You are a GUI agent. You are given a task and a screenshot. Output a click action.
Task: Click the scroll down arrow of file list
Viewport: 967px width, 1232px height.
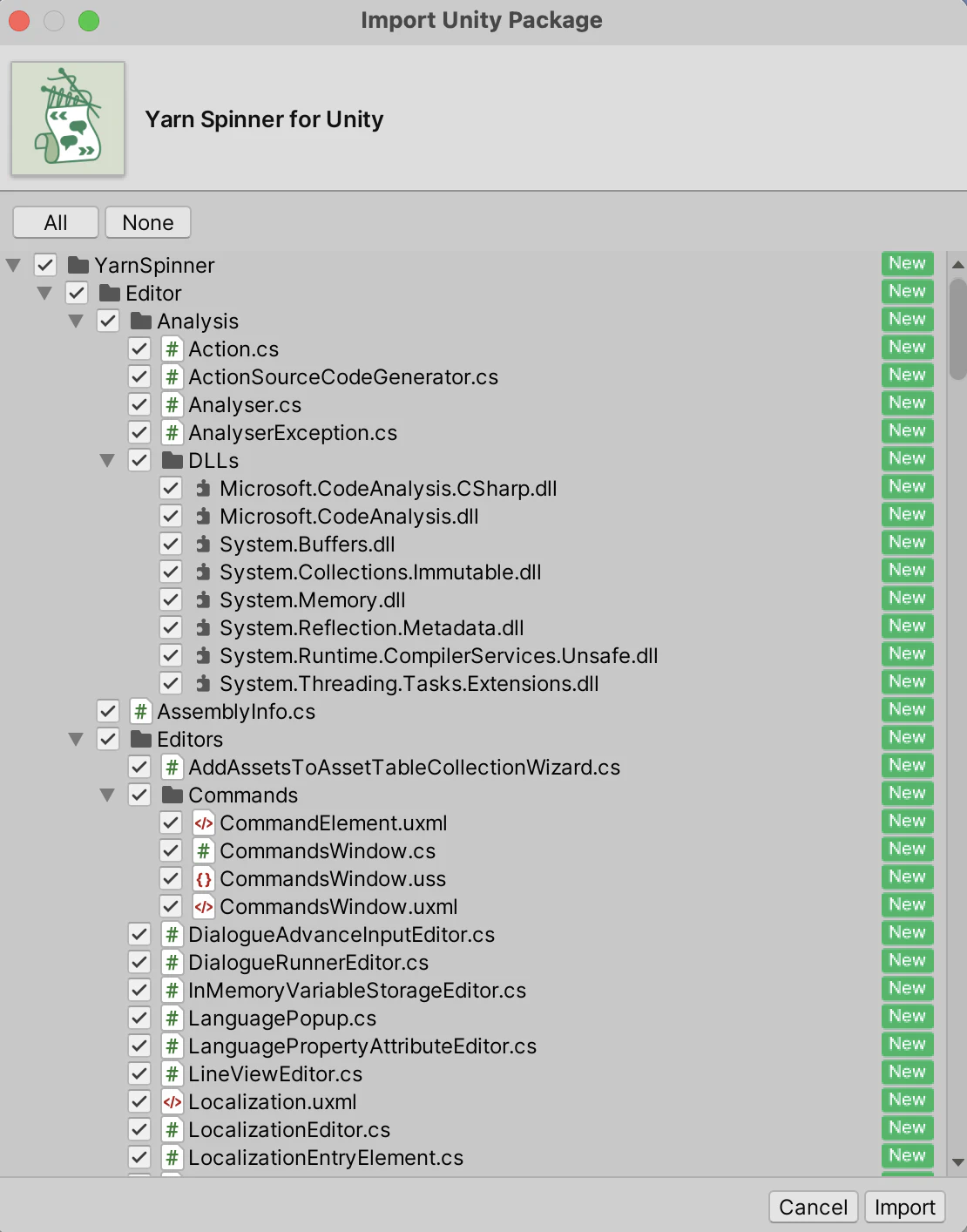click(957, 1162)
